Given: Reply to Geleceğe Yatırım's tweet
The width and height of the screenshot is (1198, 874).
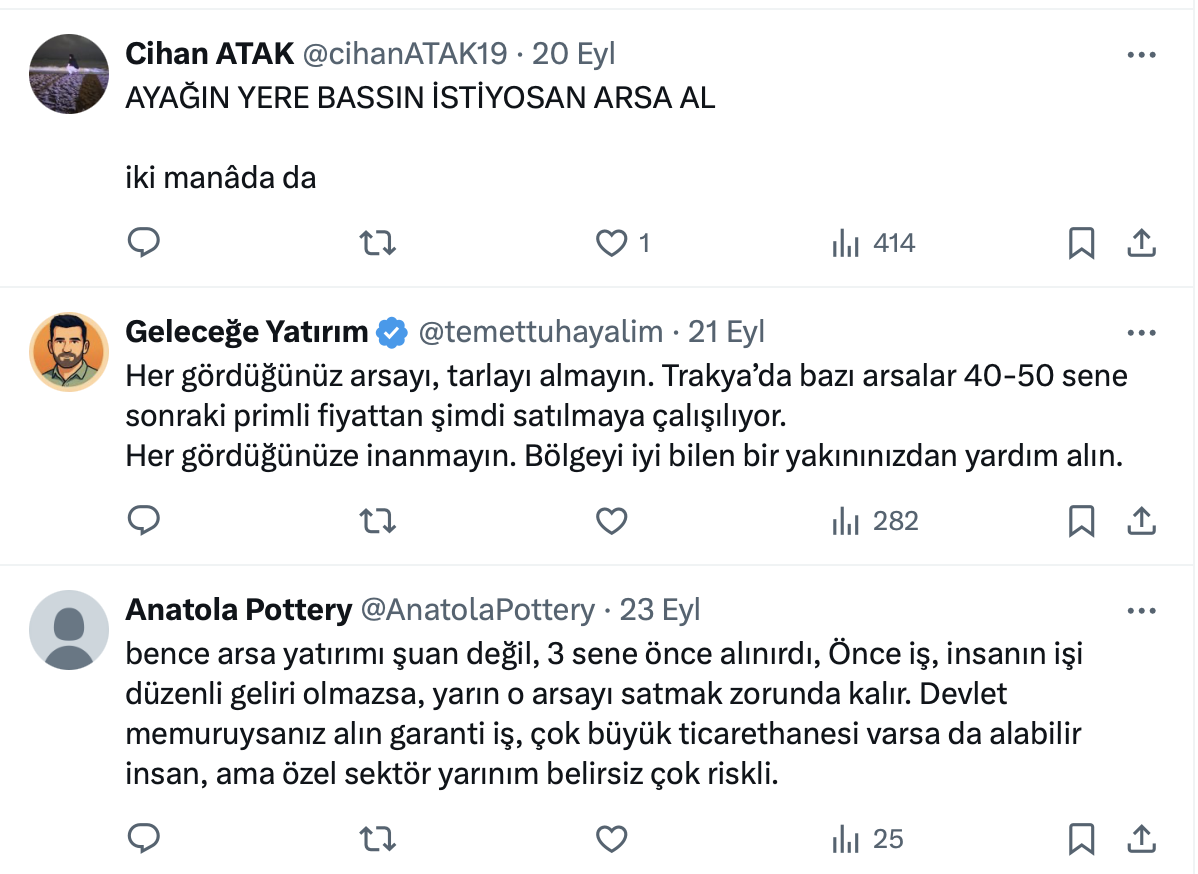Looking at the screenshot, I should [144, 521].
